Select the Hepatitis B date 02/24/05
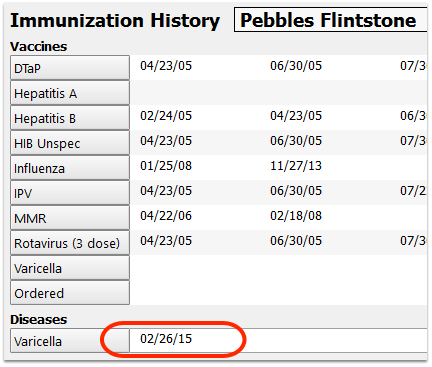 (166, 116)
